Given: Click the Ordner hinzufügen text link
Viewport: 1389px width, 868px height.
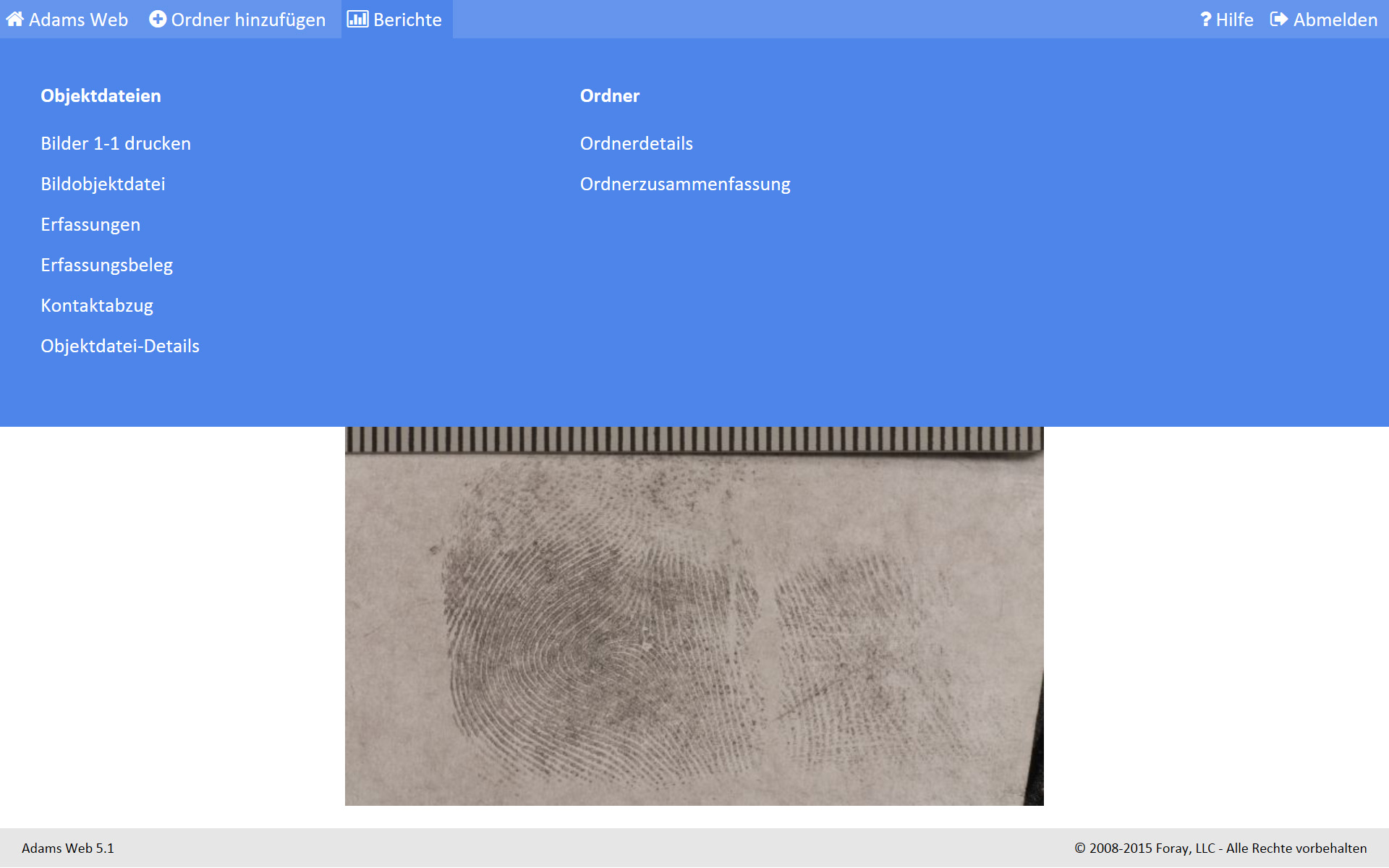Looking at the screenshot, I should [248, 20].
